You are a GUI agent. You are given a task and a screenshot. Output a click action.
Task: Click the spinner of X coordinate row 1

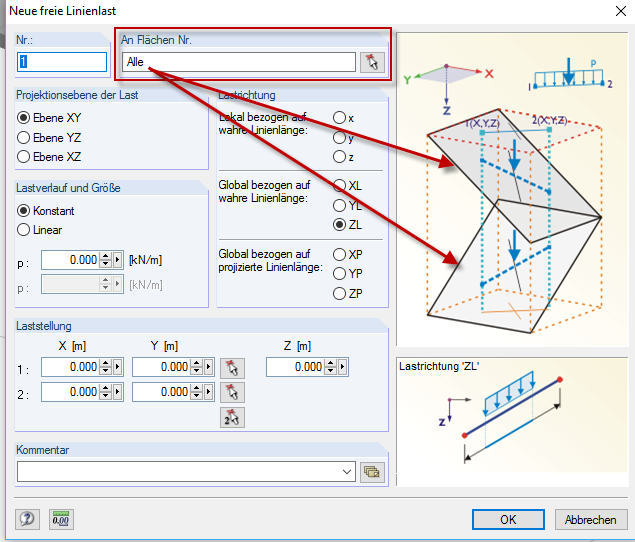(106, 367)
